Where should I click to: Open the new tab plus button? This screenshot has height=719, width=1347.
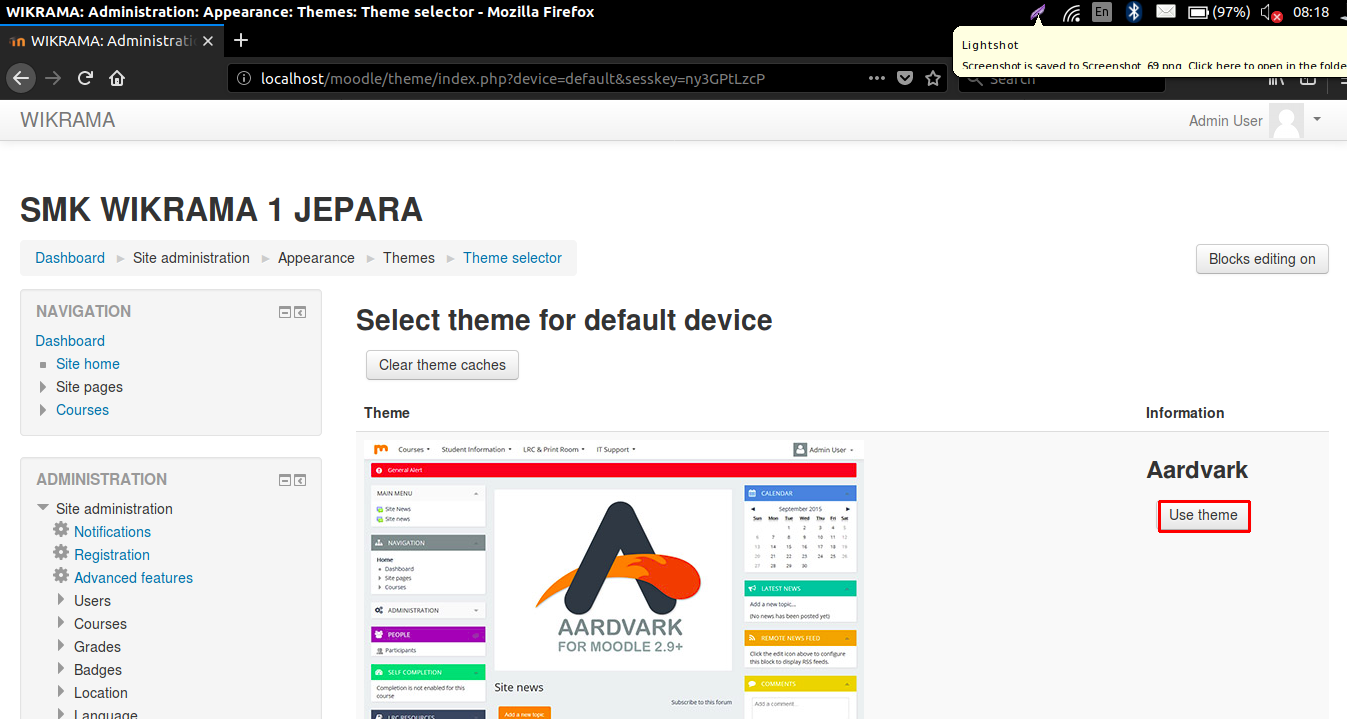click(x=240, y=40)
